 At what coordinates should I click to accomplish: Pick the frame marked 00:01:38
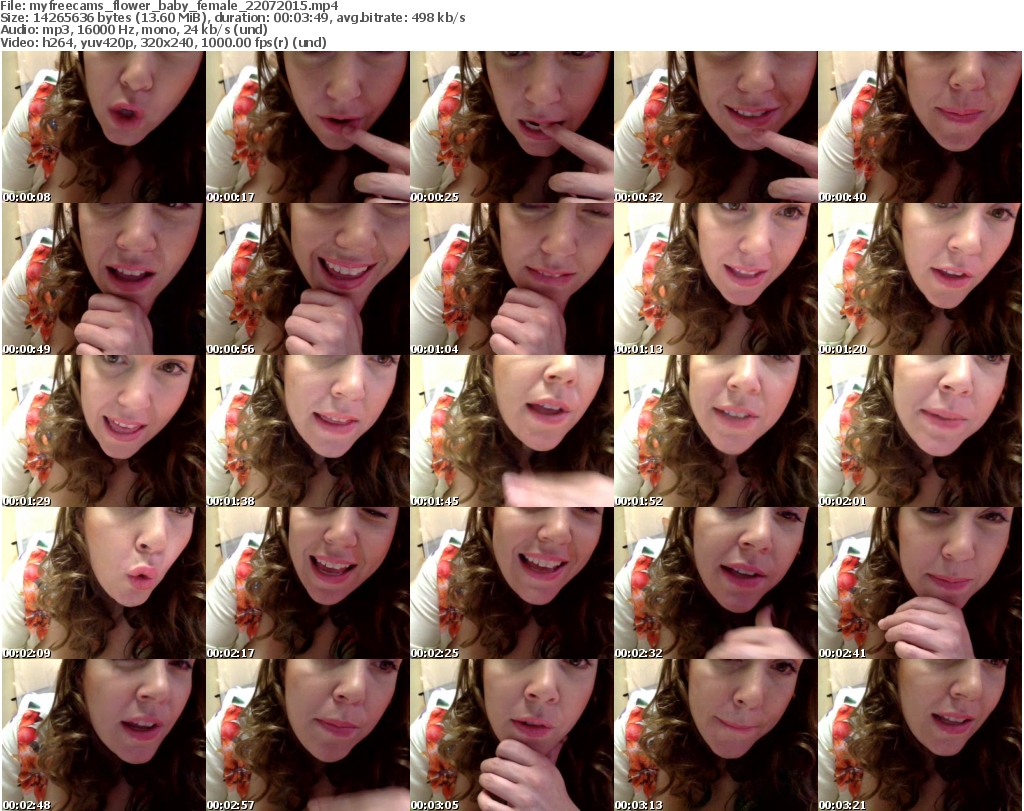pyautogui.click(x=308, y=431)
